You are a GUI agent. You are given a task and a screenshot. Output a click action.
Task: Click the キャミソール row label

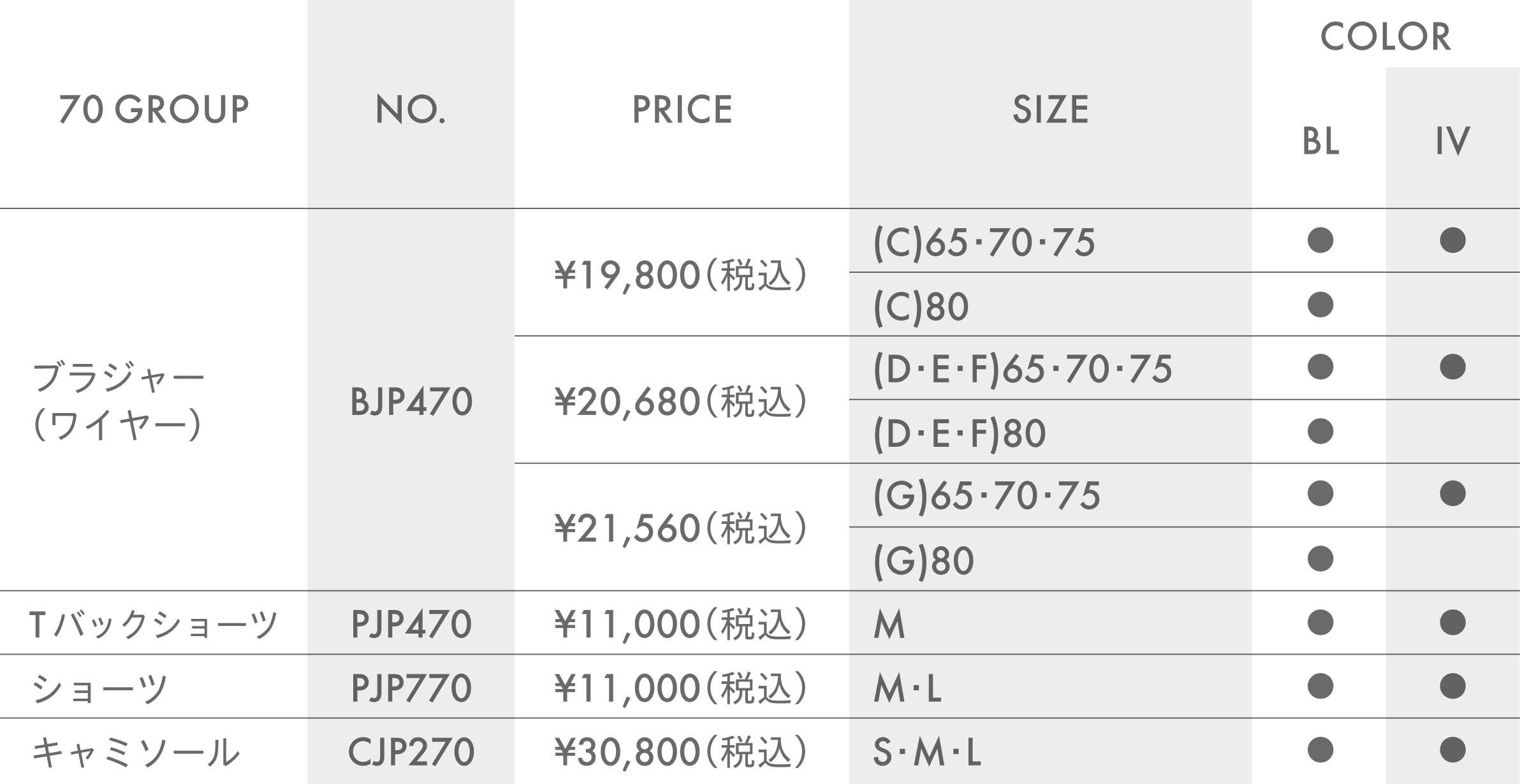[x=136, y=752]
